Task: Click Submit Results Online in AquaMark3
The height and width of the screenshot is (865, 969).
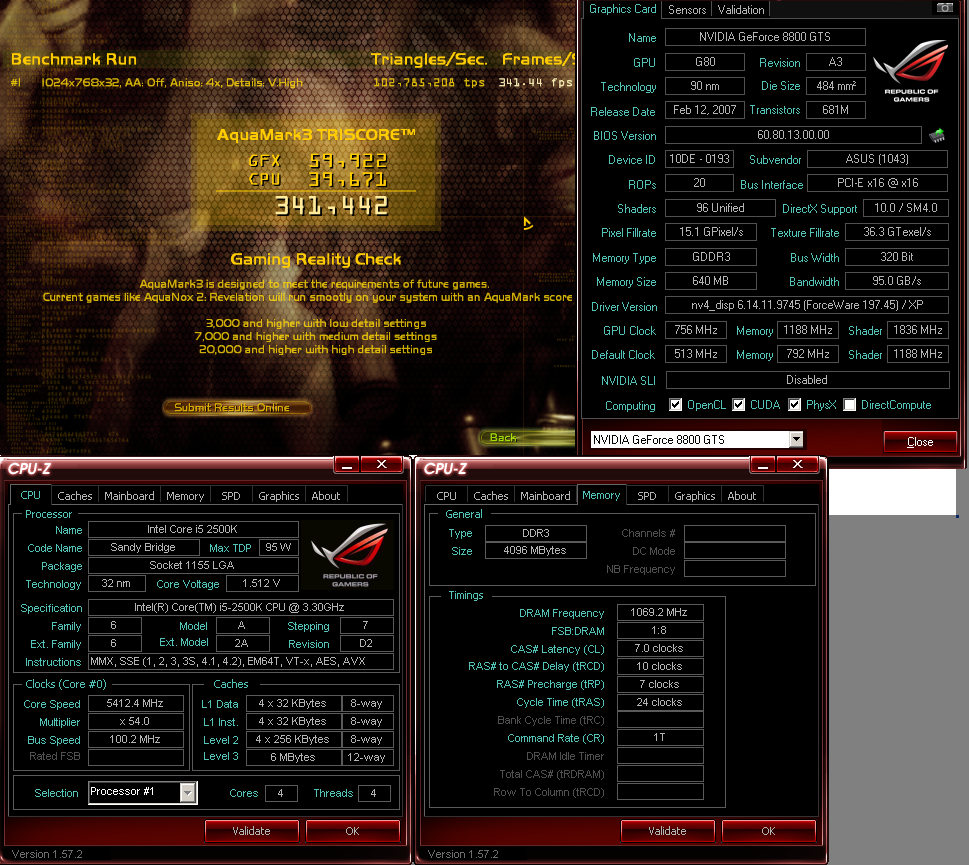Action: pos(237,407)
